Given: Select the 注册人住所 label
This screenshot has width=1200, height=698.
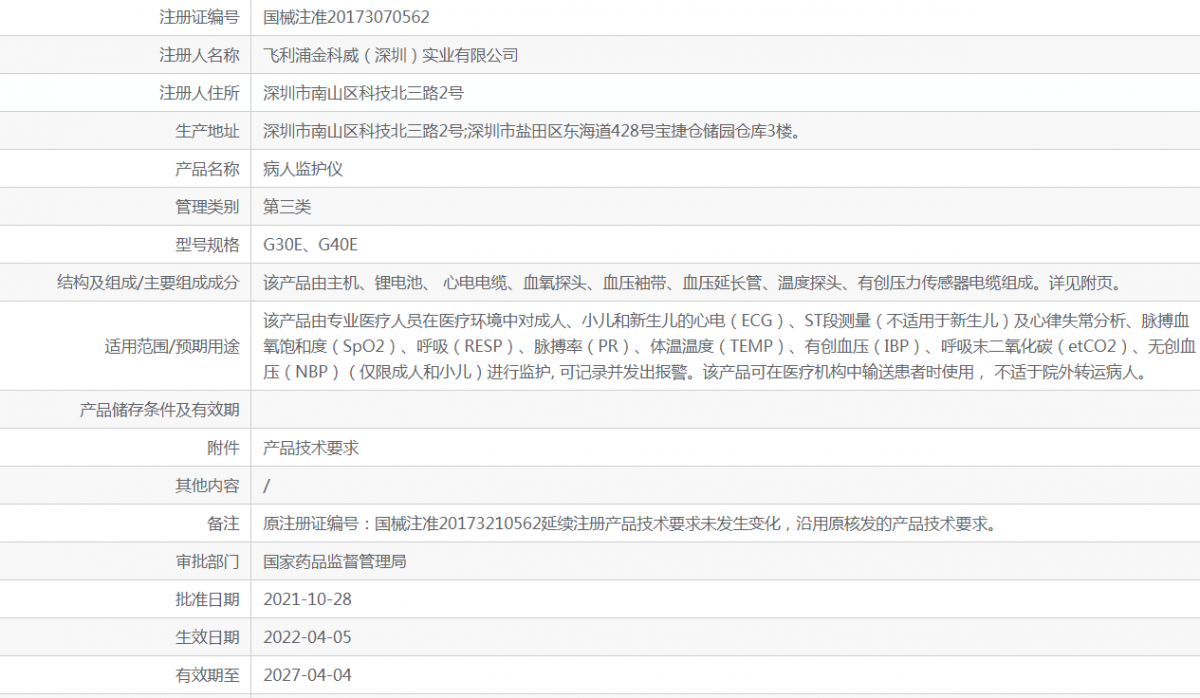Looking at the screenshot, I should pyautogui.click(x=199, y=93).
